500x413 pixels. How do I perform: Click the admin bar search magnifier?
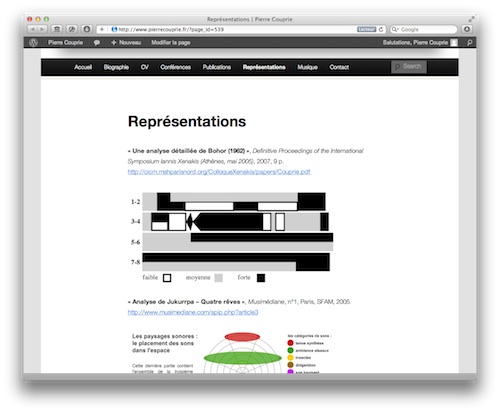(469, 43)
